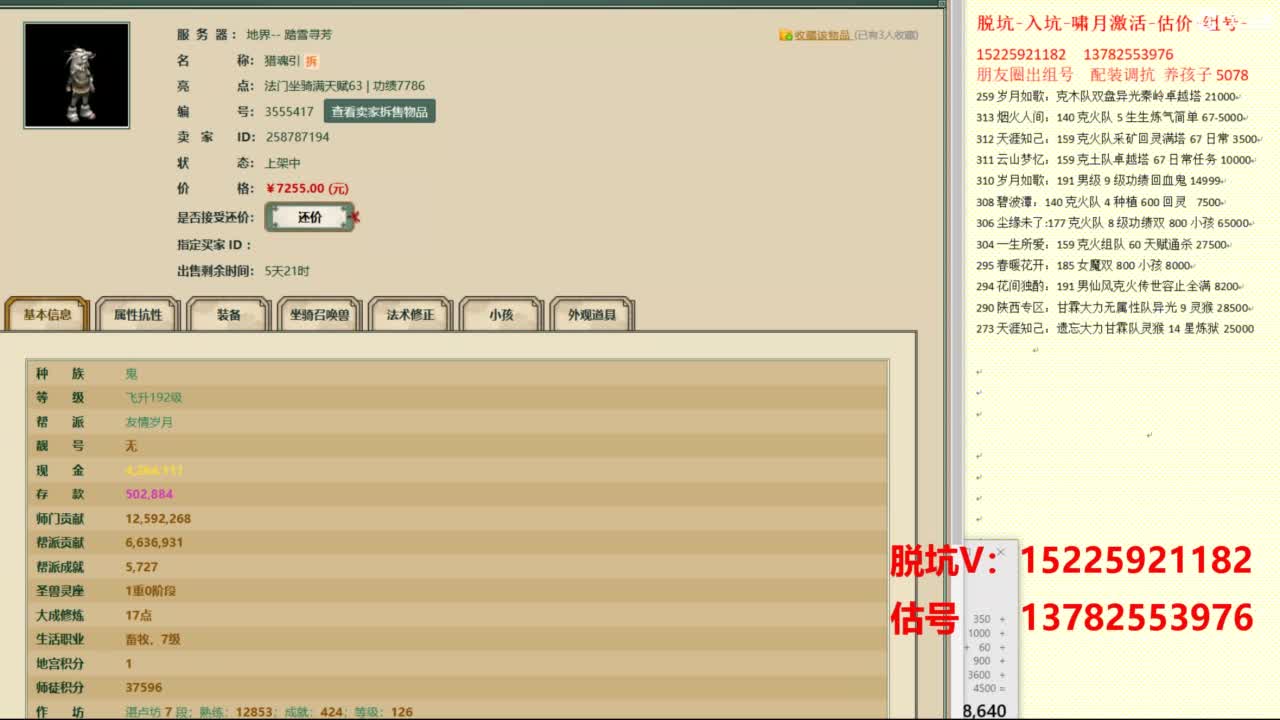Screen dimensions: 1280x720
Task: Click the note line starting 306 尘缘未了
Action: click(1113, 223)
